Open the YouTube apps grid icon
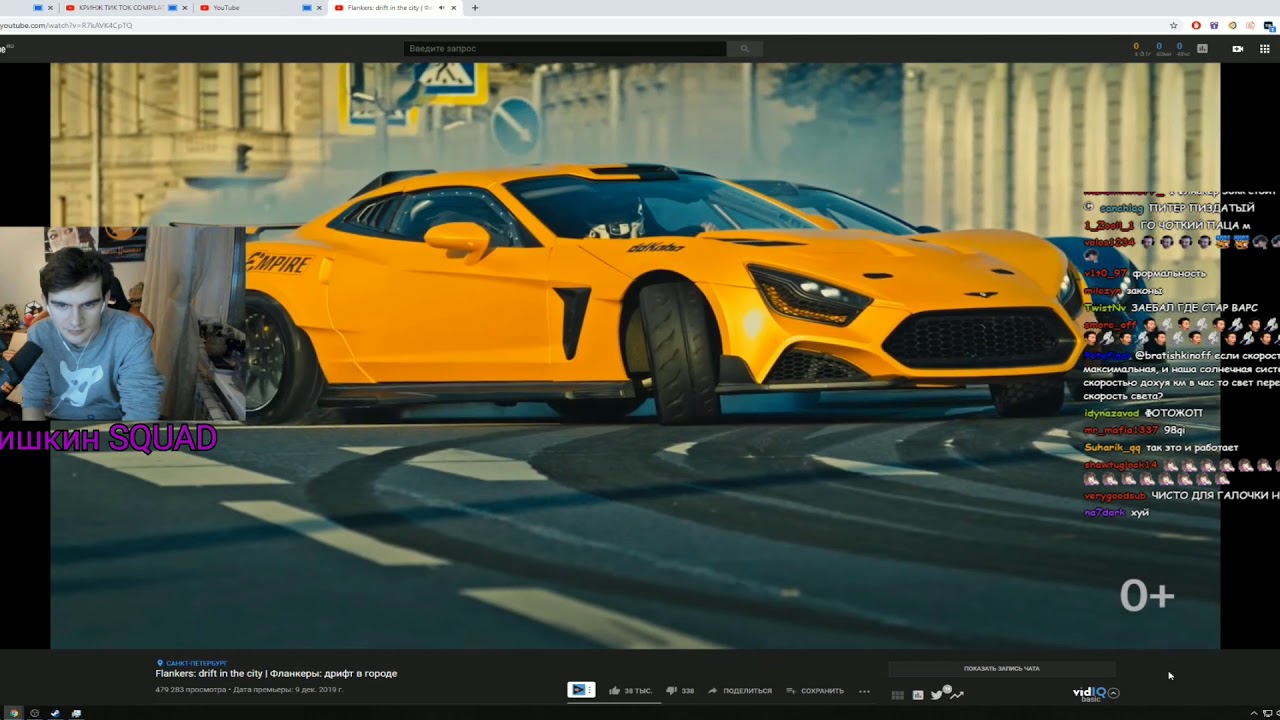The image size is (1280, 720). 1265,48
